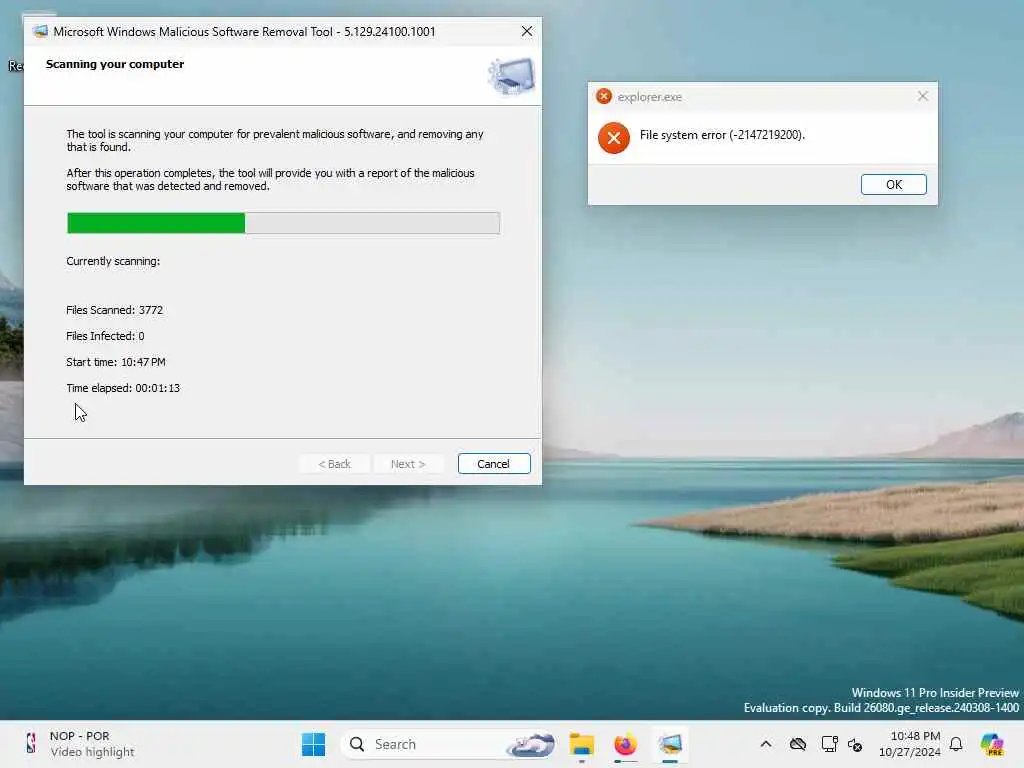Click the 'Scanning your computer' heading

click(115, 64)
